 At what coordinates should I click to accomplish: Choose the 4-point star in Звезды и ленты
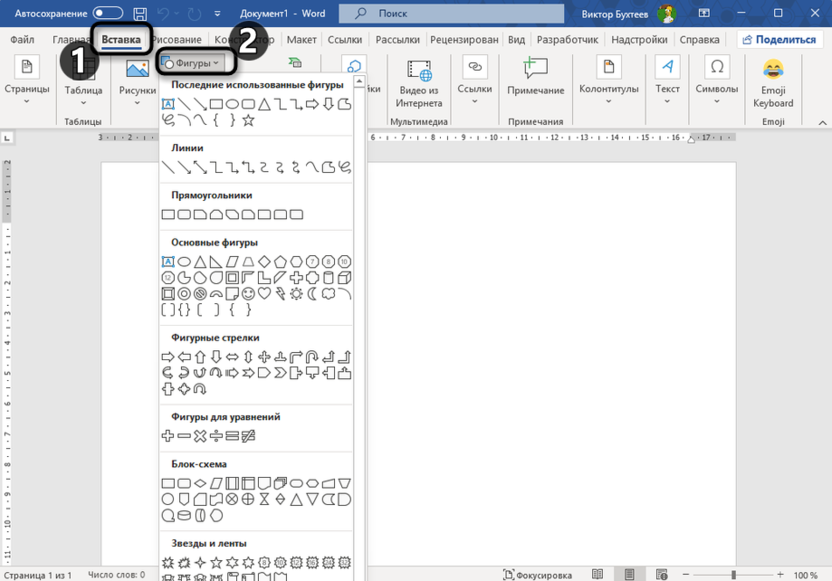pyautogui.click(x=200, y=562)
